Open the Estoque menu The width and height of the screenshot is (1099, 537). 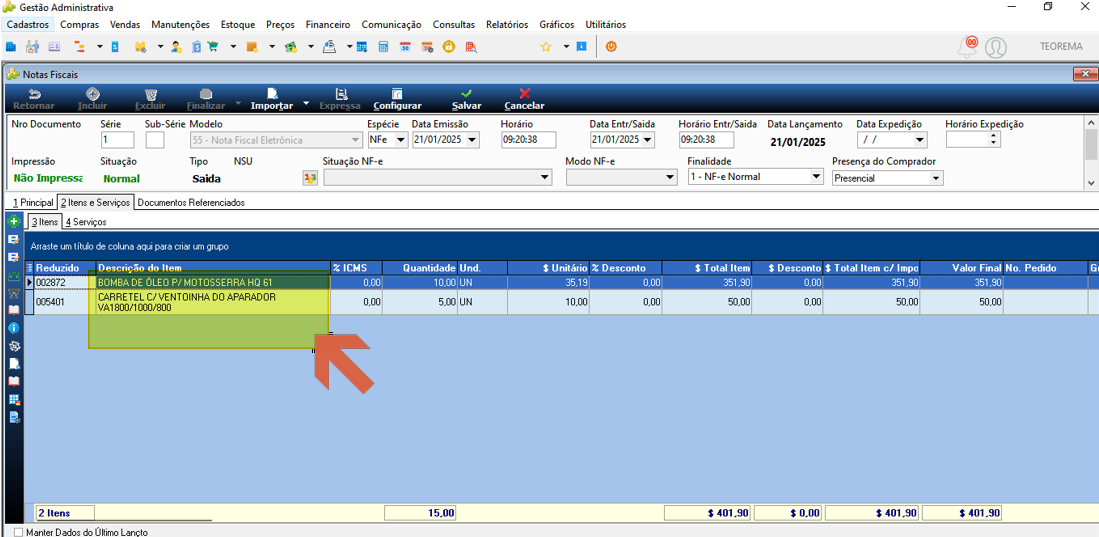[238, 24]
